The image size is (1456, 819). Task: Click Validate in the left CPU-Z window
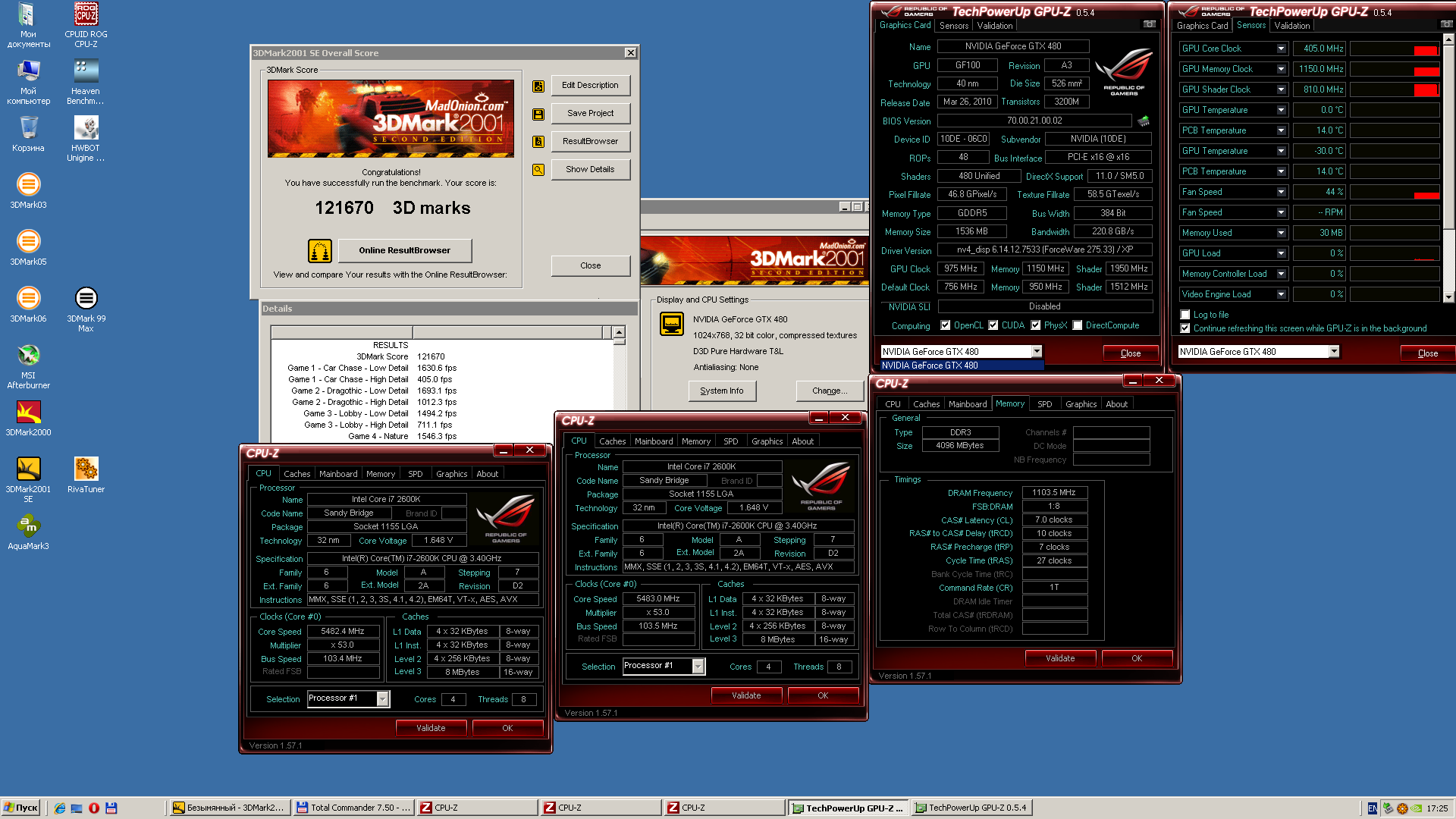pos(431,728)
